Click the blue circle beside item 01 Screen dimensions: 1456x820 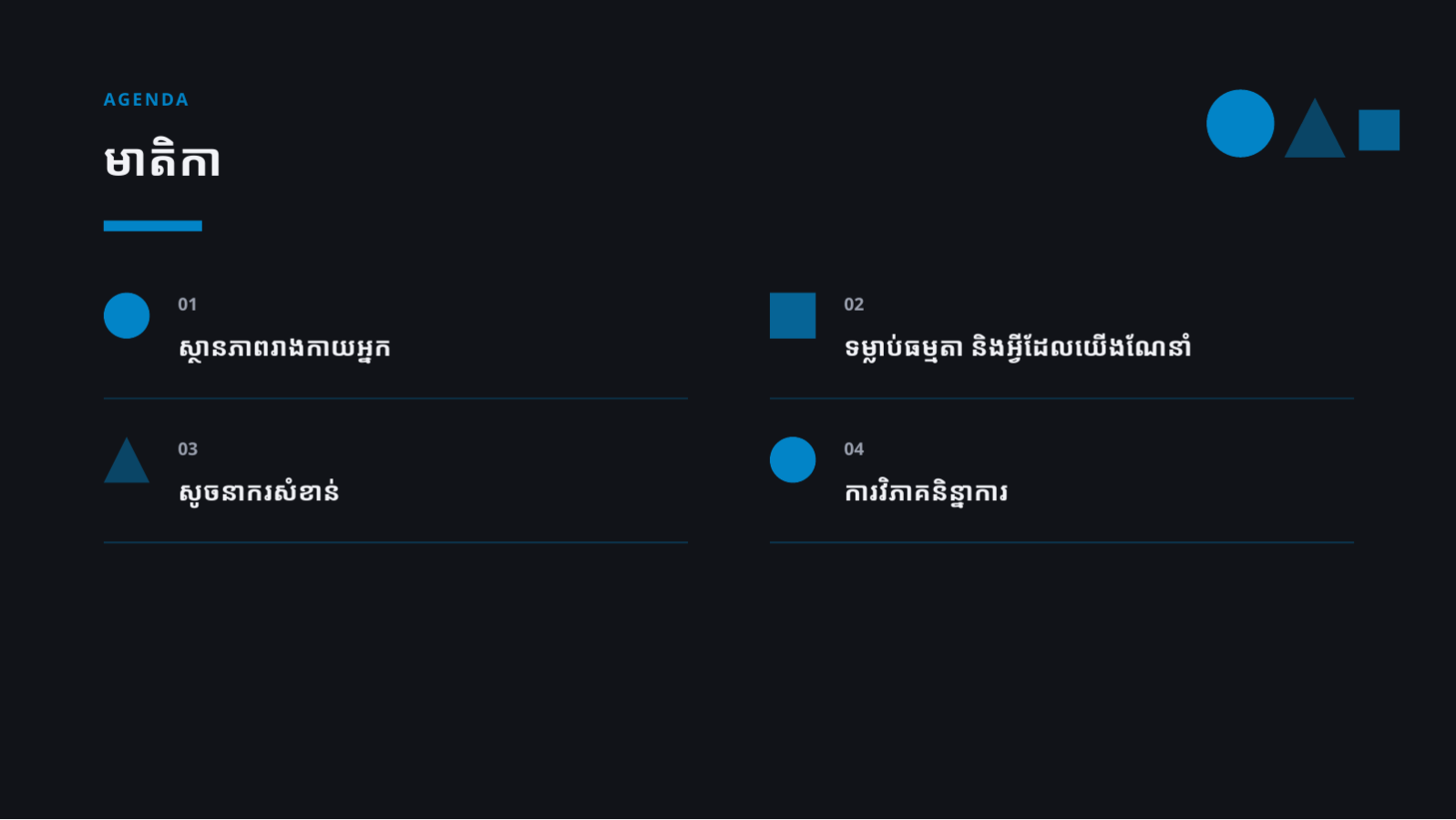tap(127, 315)
